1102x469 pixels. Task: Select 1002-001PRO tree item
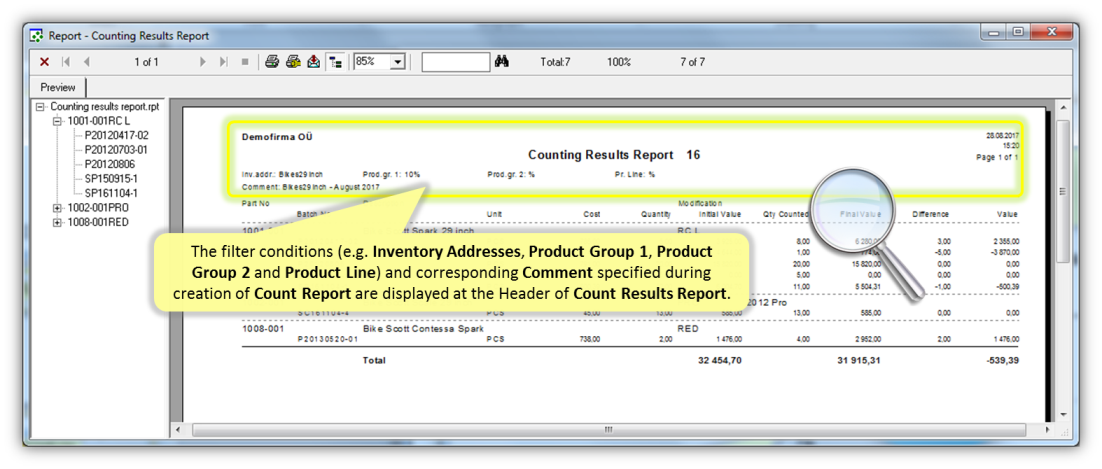[98, 208]
